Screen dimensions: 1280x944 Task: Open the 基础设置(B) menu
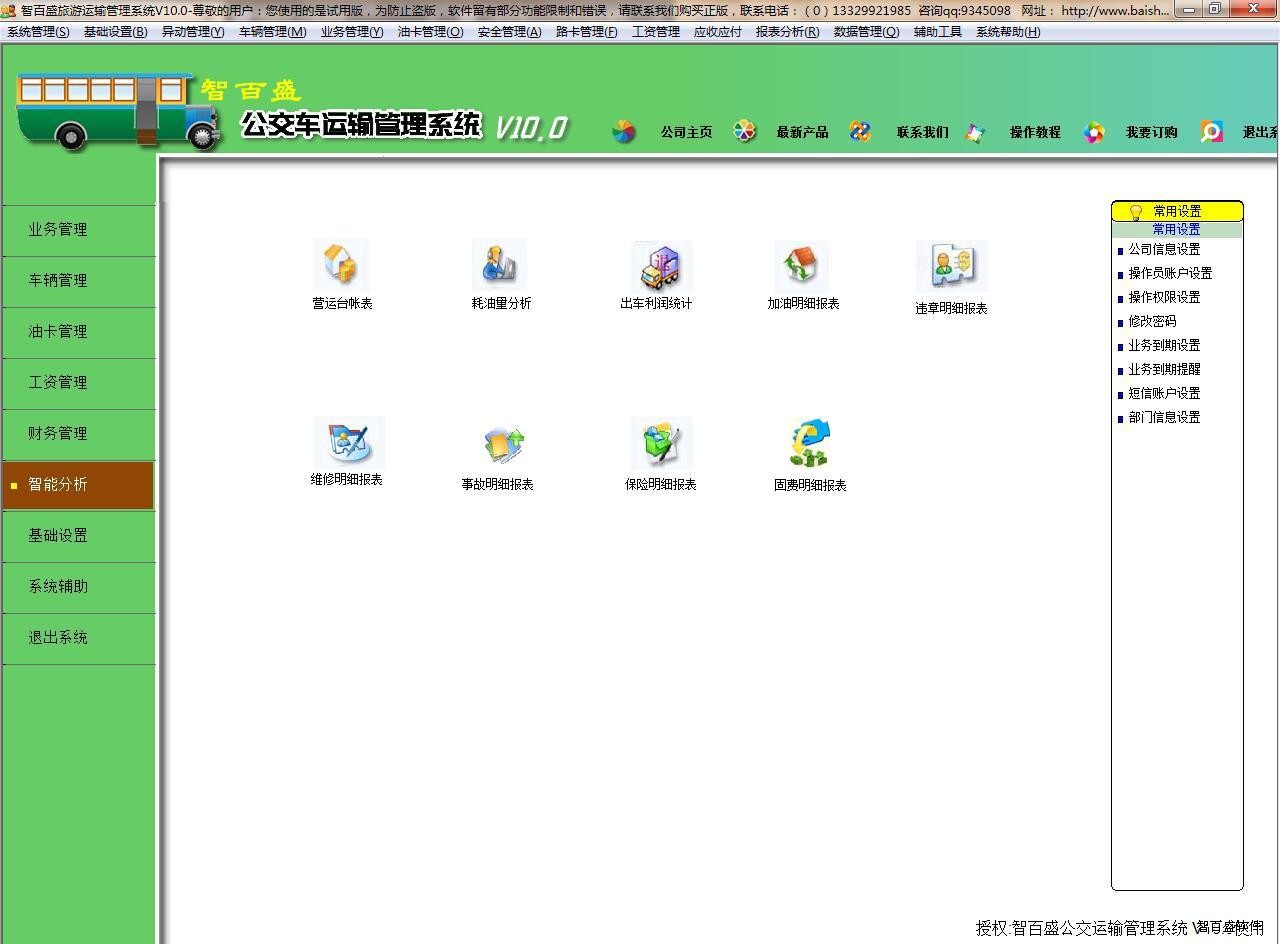115,32
